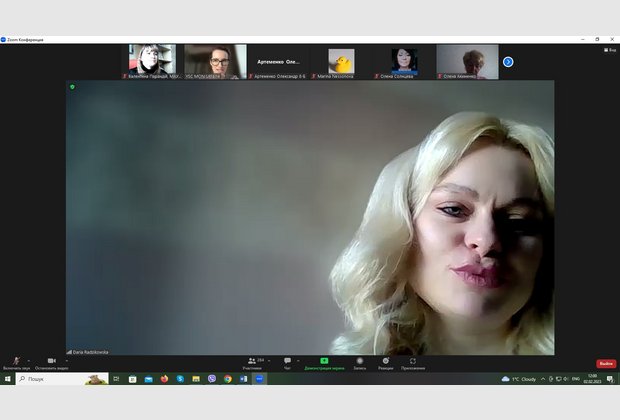
Task: Click the green Share Screen icon
Action: 324,361
